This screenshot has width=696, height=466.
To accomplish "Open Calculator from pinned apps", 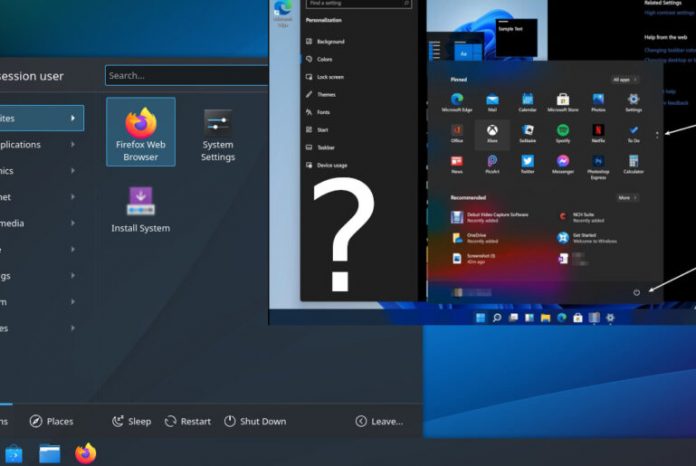I will point(633,162).
